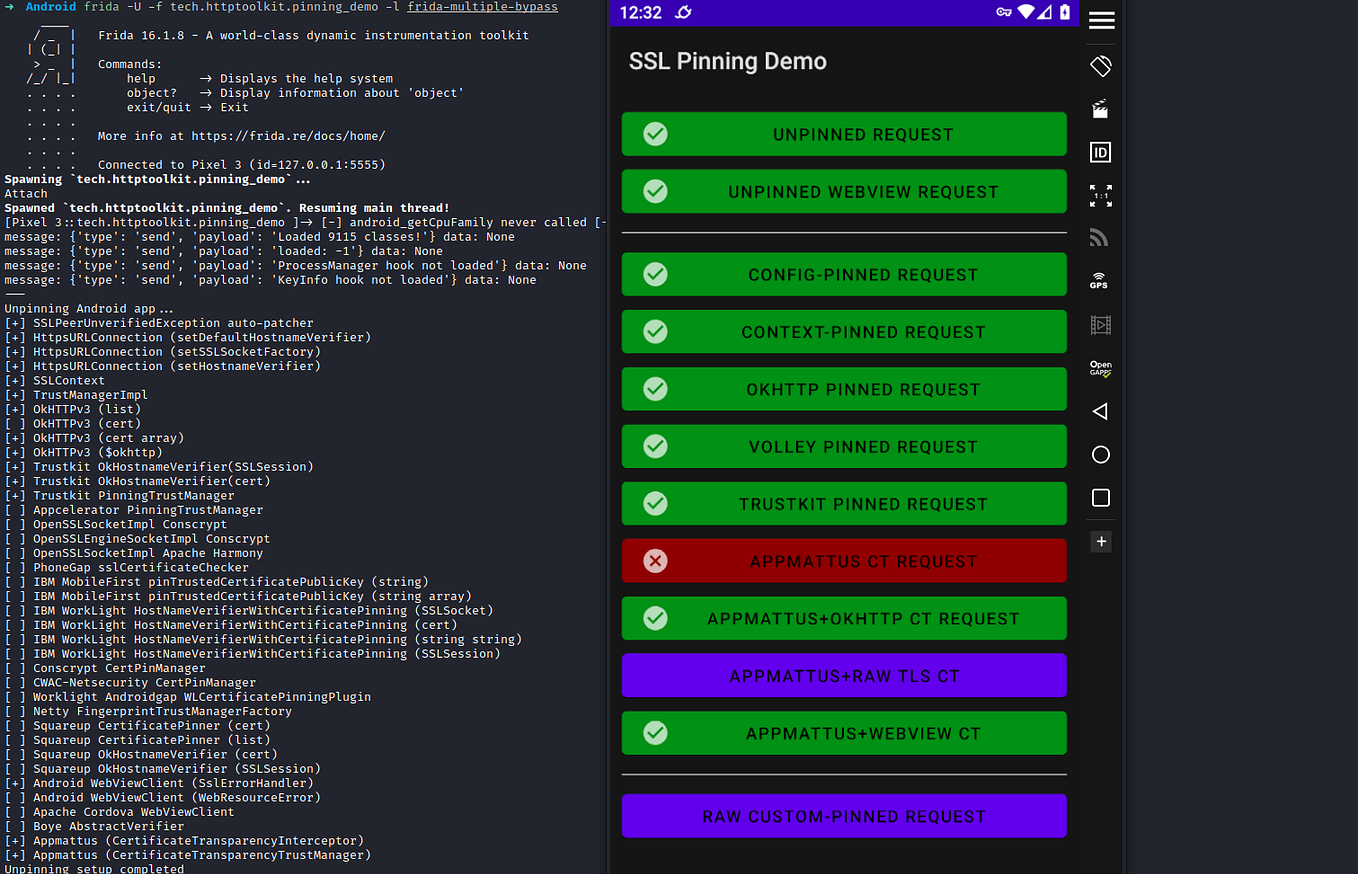Launch the Open GApps installer

click(x=1100, y=368)
